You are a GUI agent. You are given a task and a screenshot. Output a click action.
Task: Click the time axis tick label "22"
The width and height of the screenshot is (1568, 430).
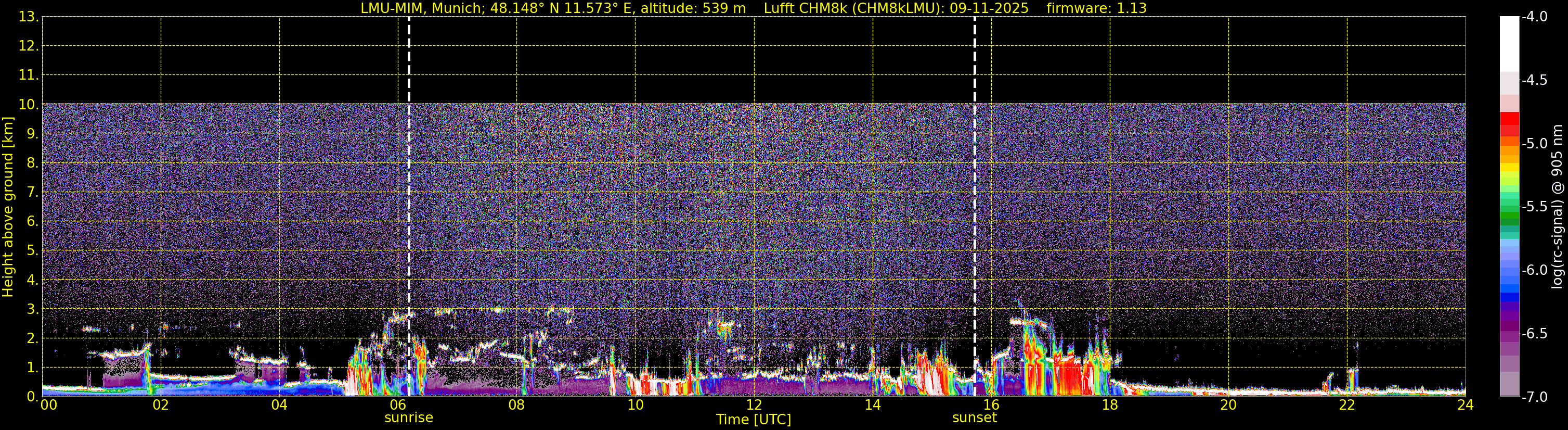click(x=1347, y=405)
